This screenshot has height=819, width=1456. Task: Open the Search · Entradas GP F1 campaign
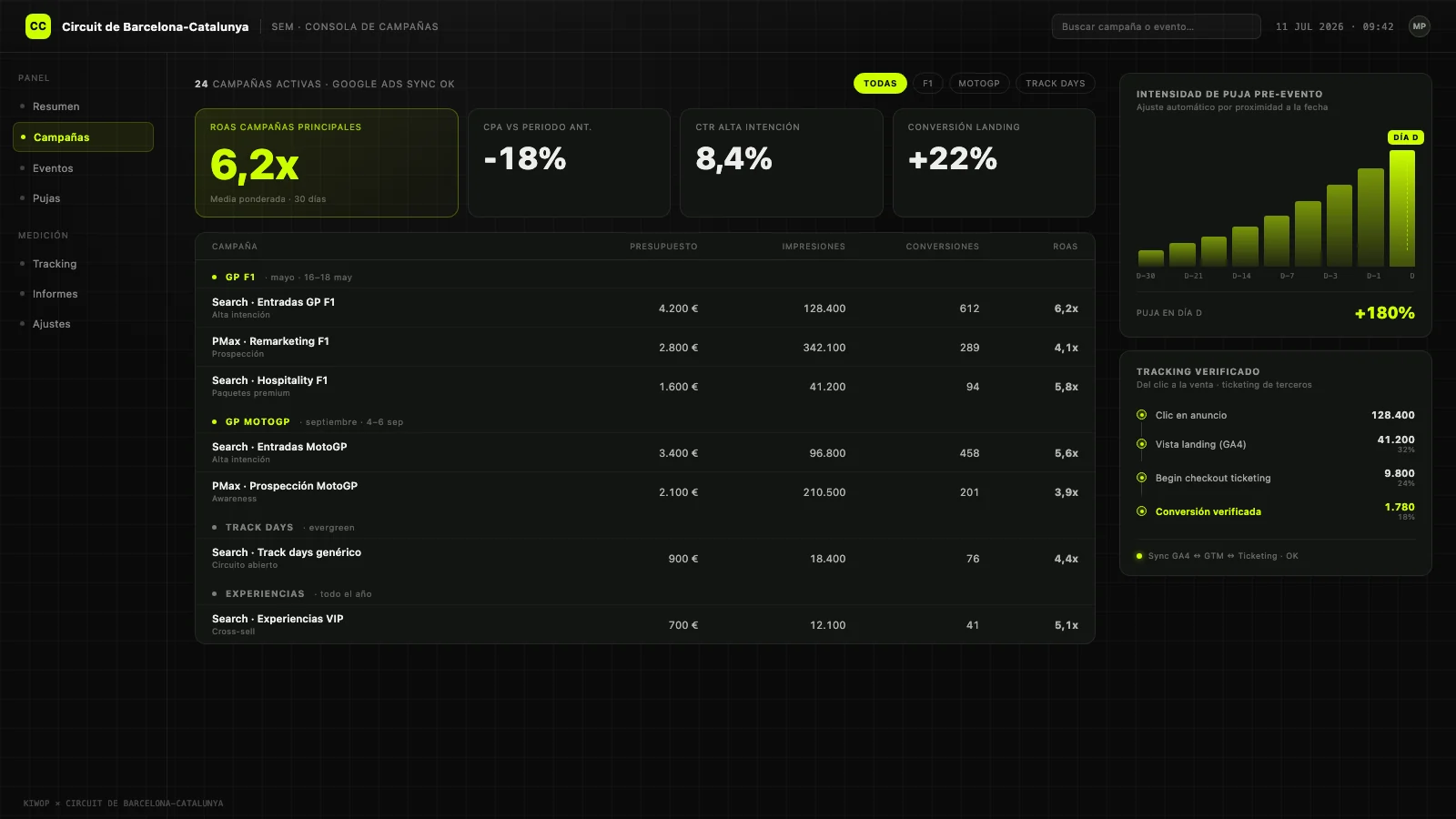coord(644,308)
